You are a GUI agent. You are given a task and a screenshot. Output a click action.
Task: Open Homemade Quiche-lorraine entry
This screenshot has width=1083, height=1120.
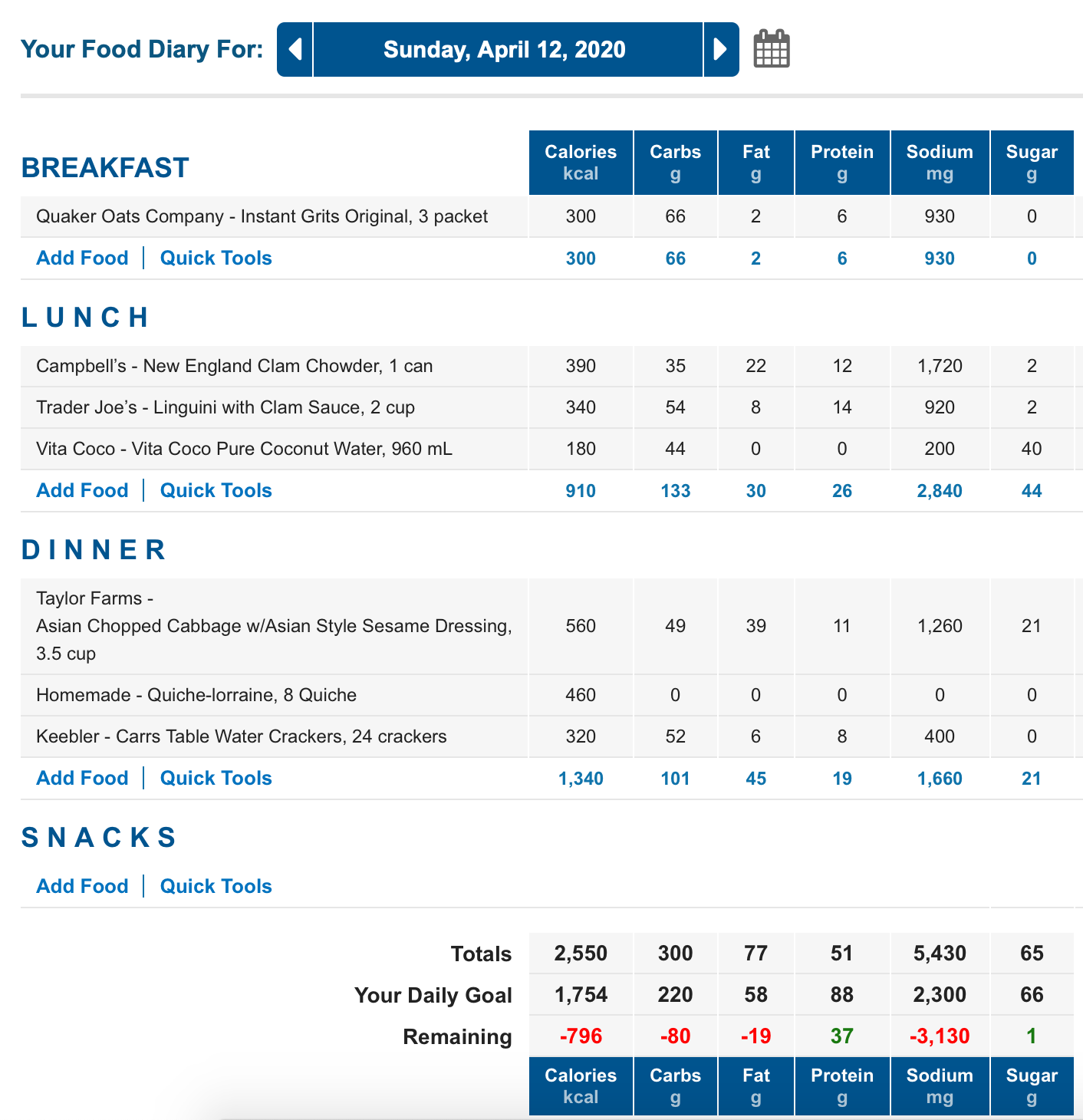(x=196, y=695)
